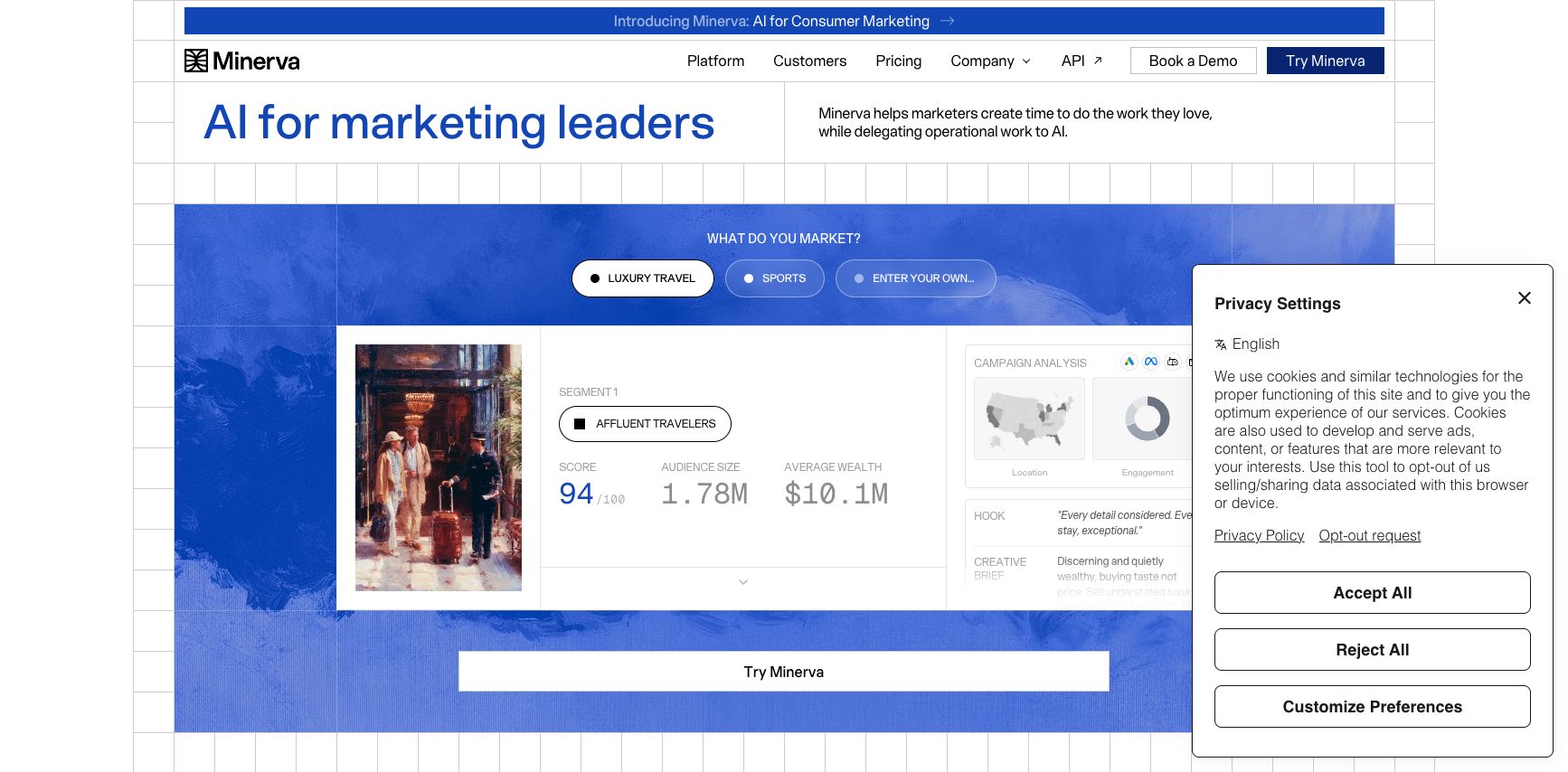
Task: Click the external arrow icon next to API
Action: coord(1098,61)
